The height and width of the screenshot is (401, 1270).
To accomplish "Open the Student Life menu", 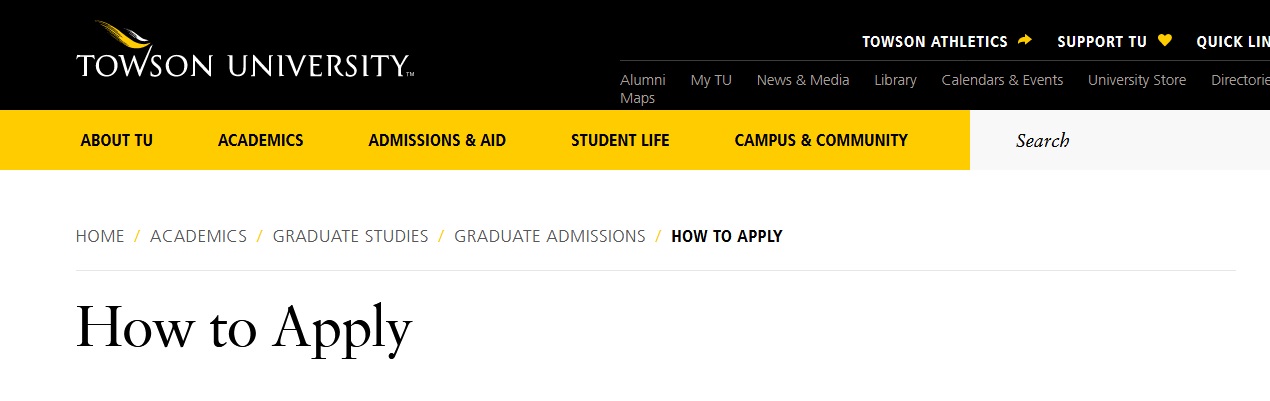I will pyautogui.click(x=620, y=140).
